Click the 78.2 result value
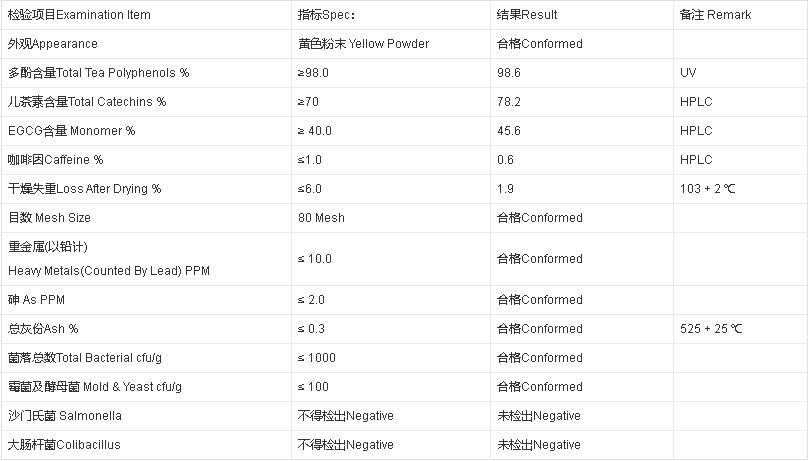This screenshot has width=808, height=461. point(509,102)
